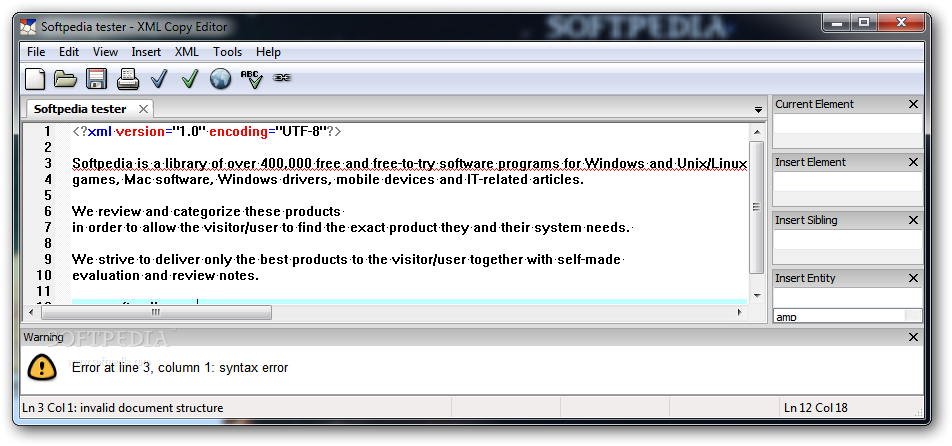
Task: Maximize the XML Copy Editor window
Action: [864, 24]
